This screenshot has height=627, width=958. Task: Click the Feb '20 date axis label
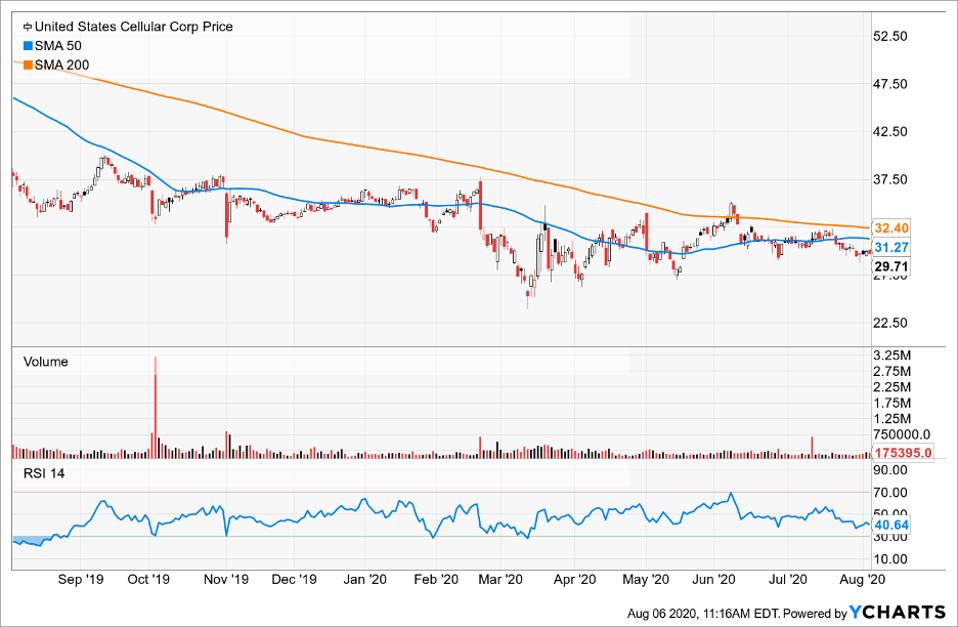point(436,579)
